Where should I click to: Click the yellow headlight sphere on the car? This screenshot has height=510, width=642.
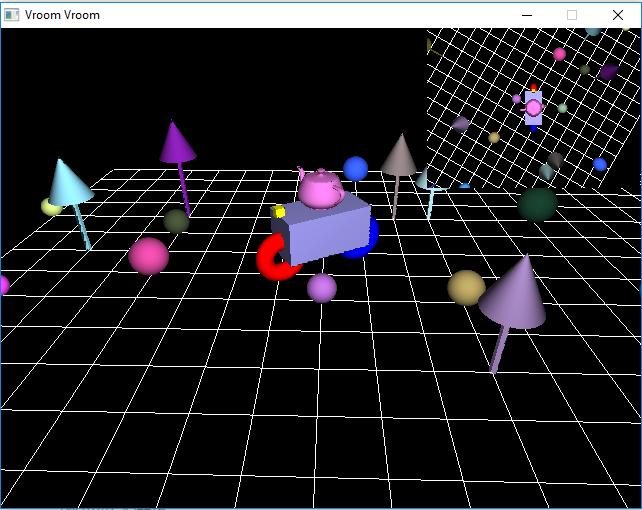pyautogui.click(x=280, y=212)
